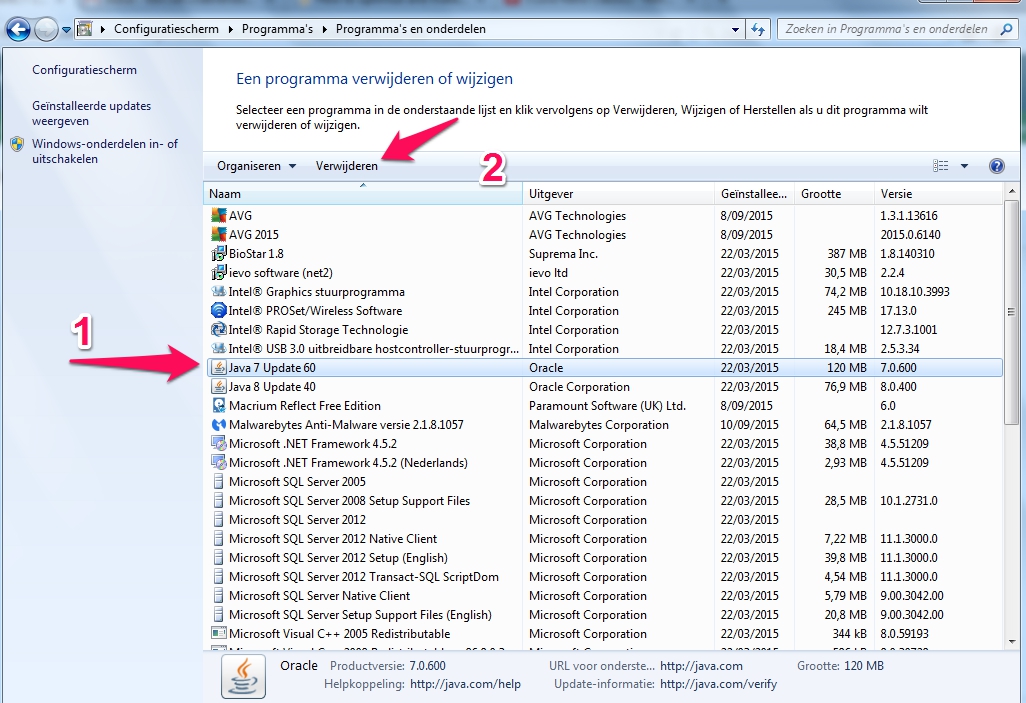This screenshot has width=1026, height=703.
Task: Open Geïnstalleerde updates weergeven link
Action: (91, 113)
